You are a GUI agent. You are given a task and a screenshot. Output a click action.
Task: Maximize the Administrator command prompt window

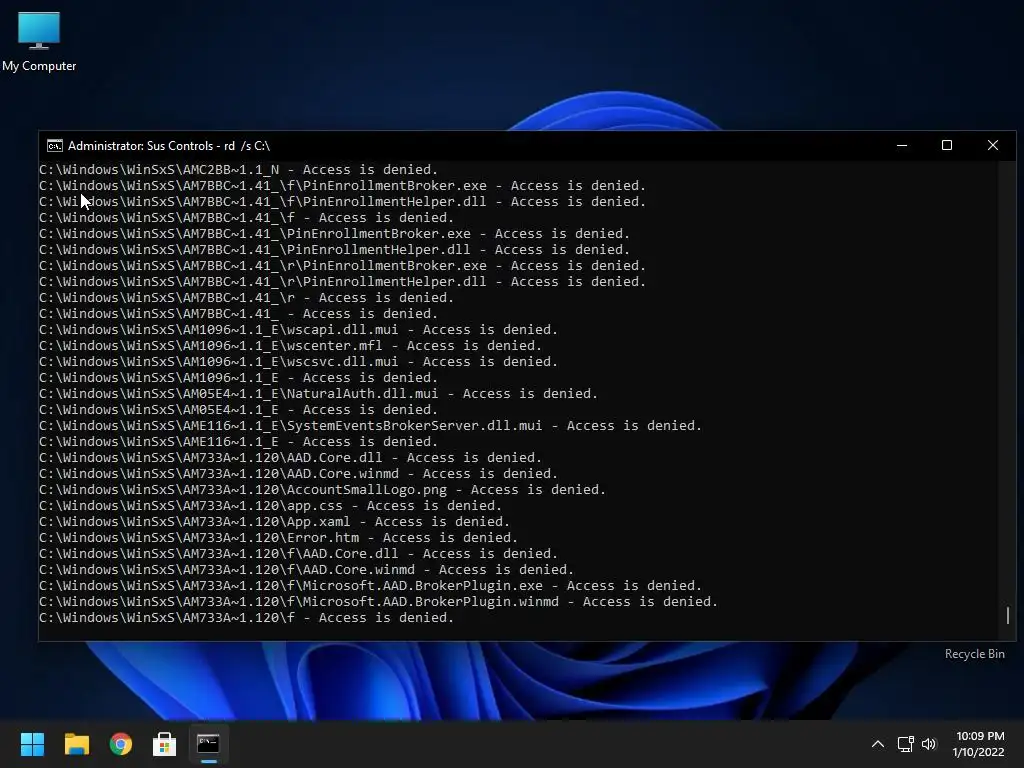947,145
